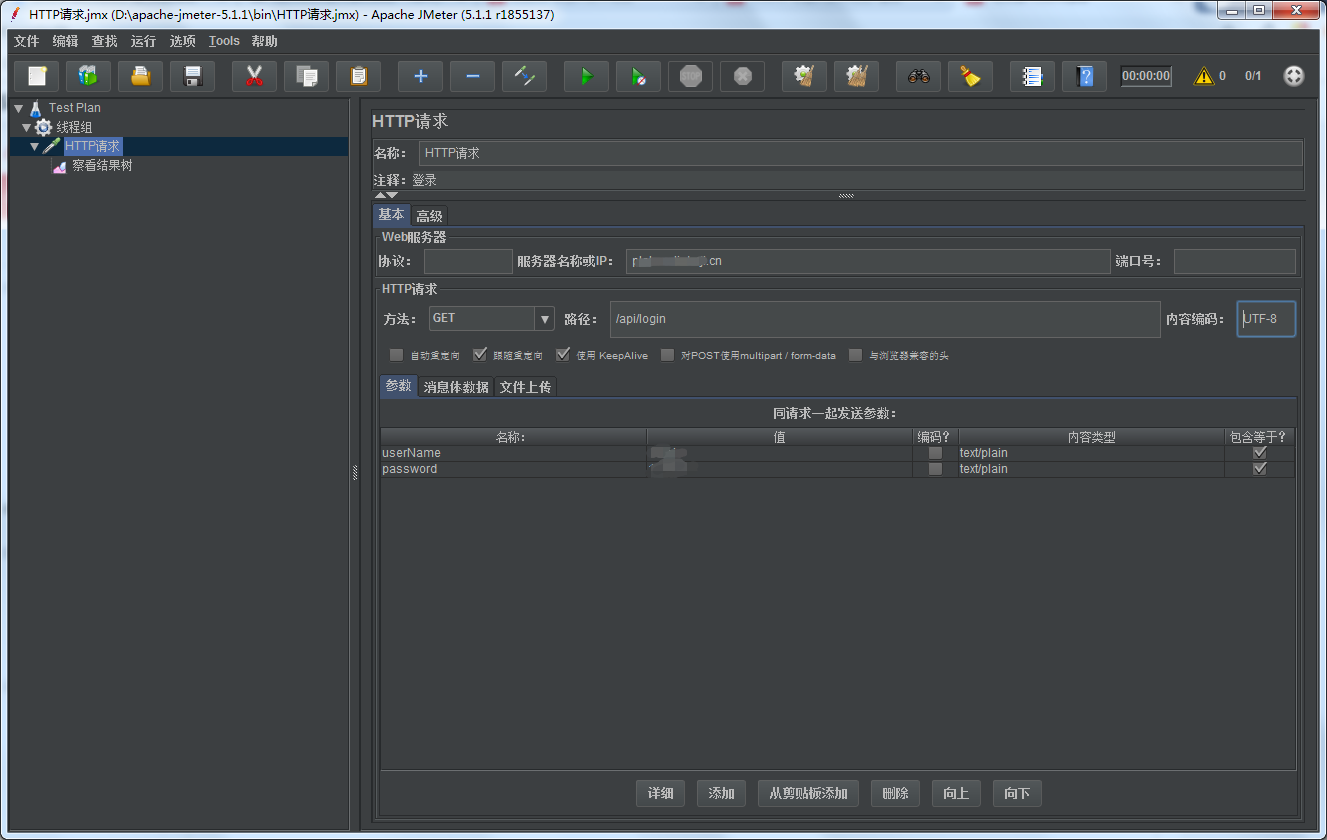Collapse the HTTP请求 tree node arrow

[x=35, y=147]
